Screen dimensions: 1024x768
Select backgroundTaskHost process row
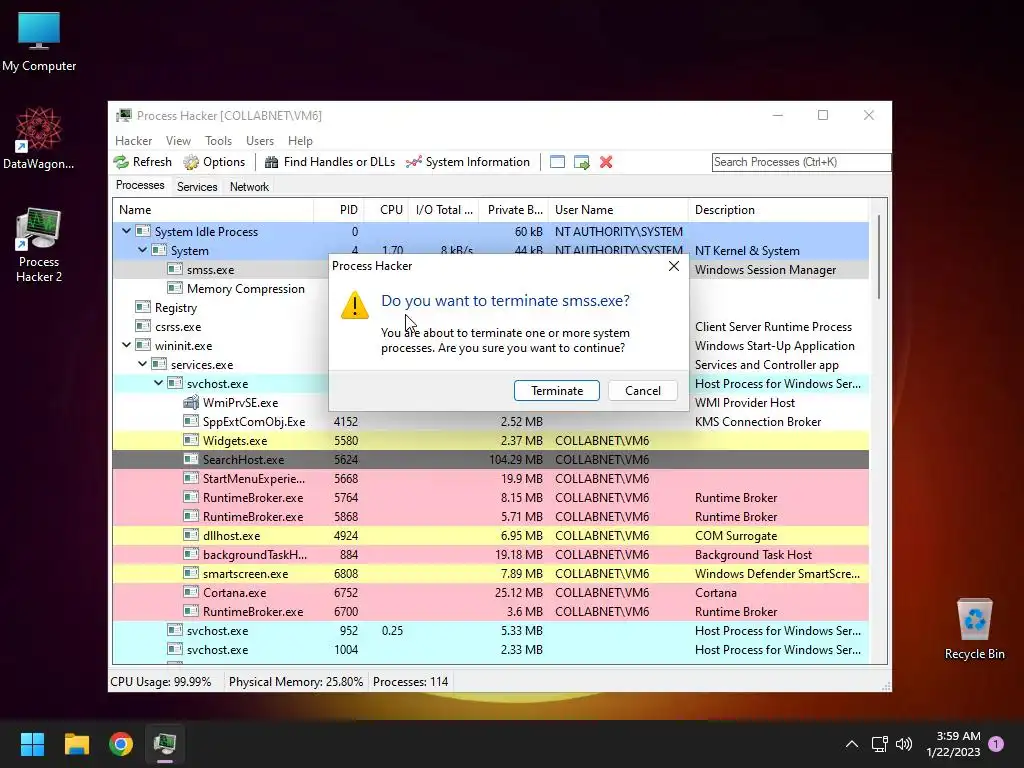tap(491, 554)
